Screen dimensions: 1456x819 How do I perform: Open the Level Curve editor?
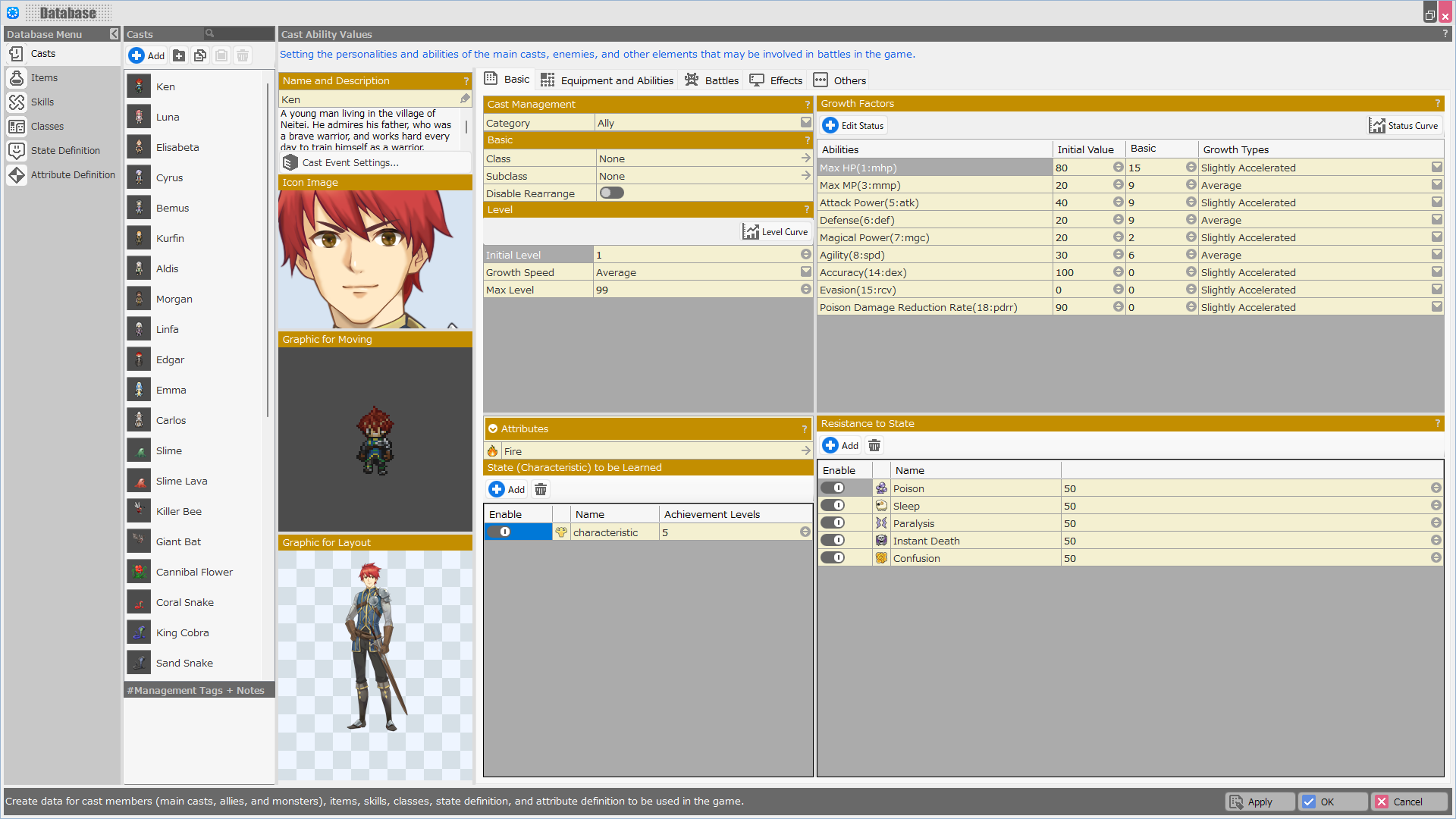pyautogui.click(x=775, y=232)
